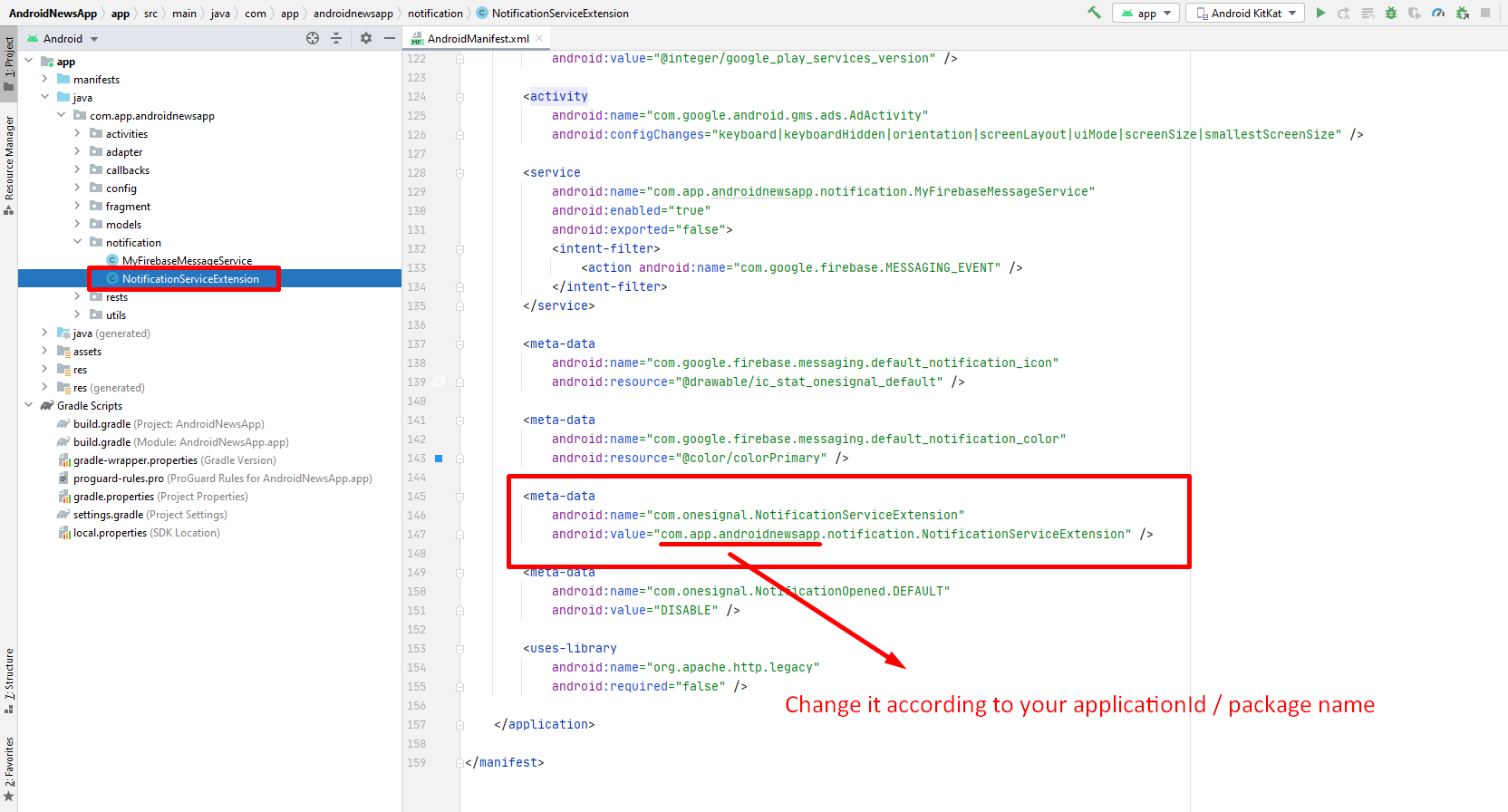Click the closing </manifest> tag
Image resolution: width=1508 pixels, height=812 pixels.
(x=504, y=763)
